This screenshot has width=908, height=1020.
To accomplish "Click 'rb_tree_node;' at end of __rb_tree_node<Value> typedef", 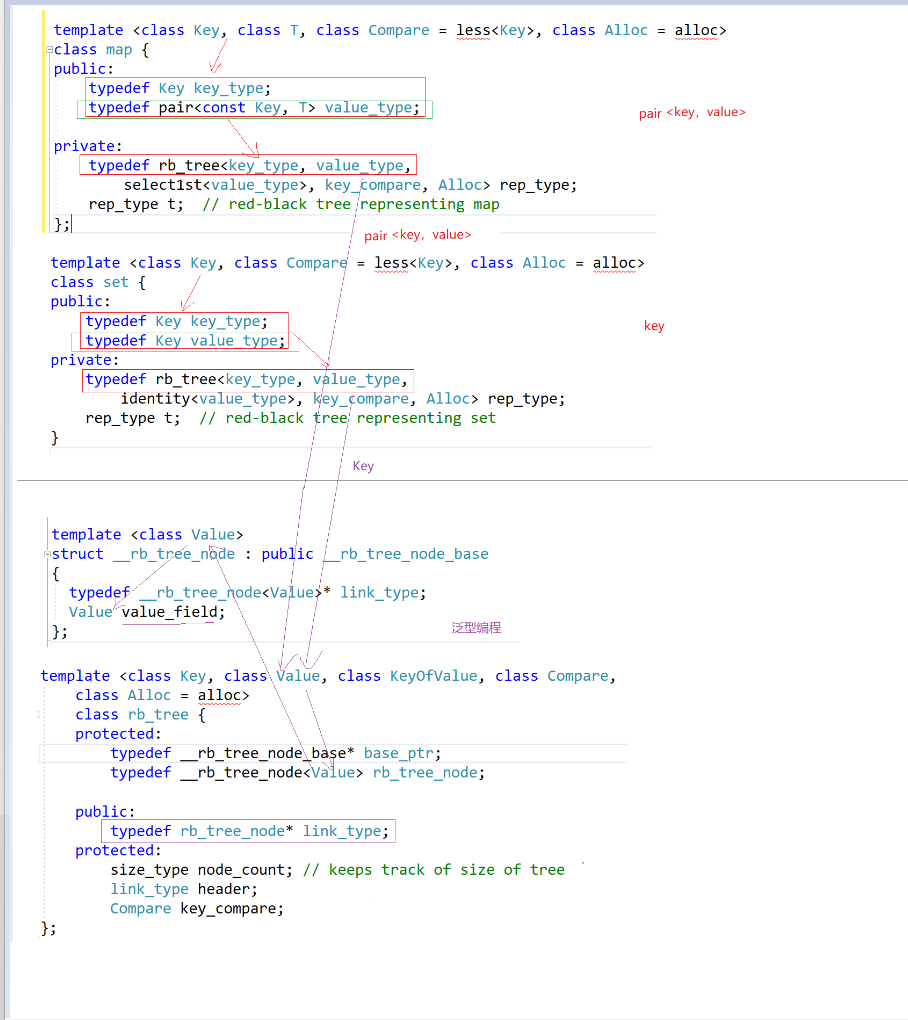I will click(x=429, y=773).
